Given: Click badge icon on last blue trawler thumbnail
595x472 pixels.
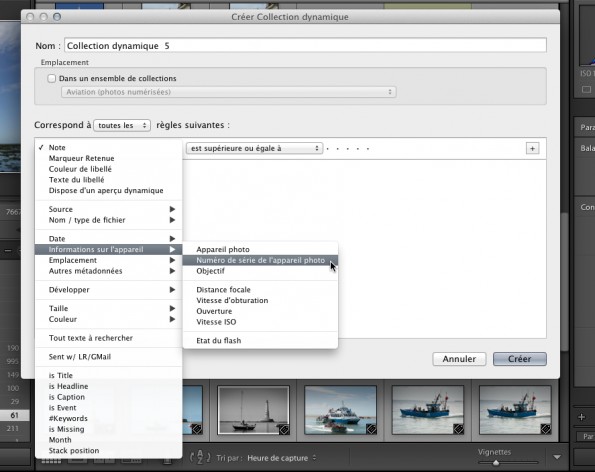Looking at the screenshot, I should [546, 429].
